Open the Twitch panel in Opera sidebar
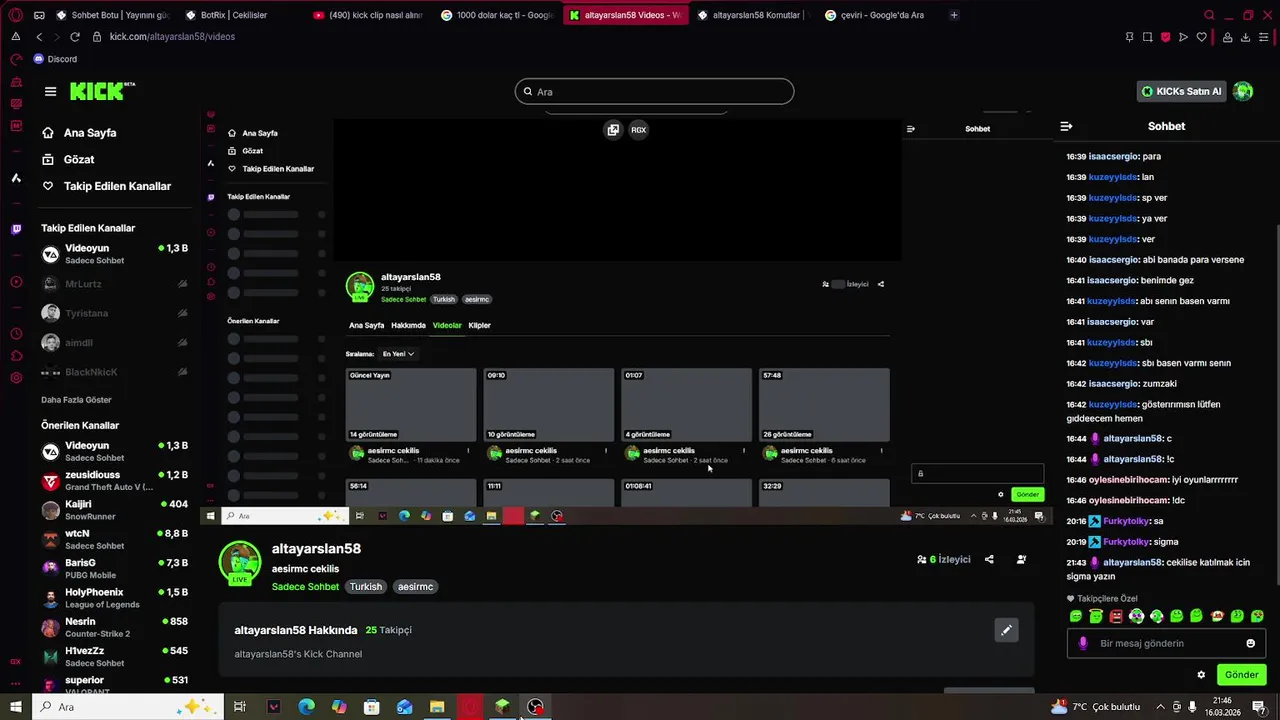The image size is (1280, 720). (16, 229)
